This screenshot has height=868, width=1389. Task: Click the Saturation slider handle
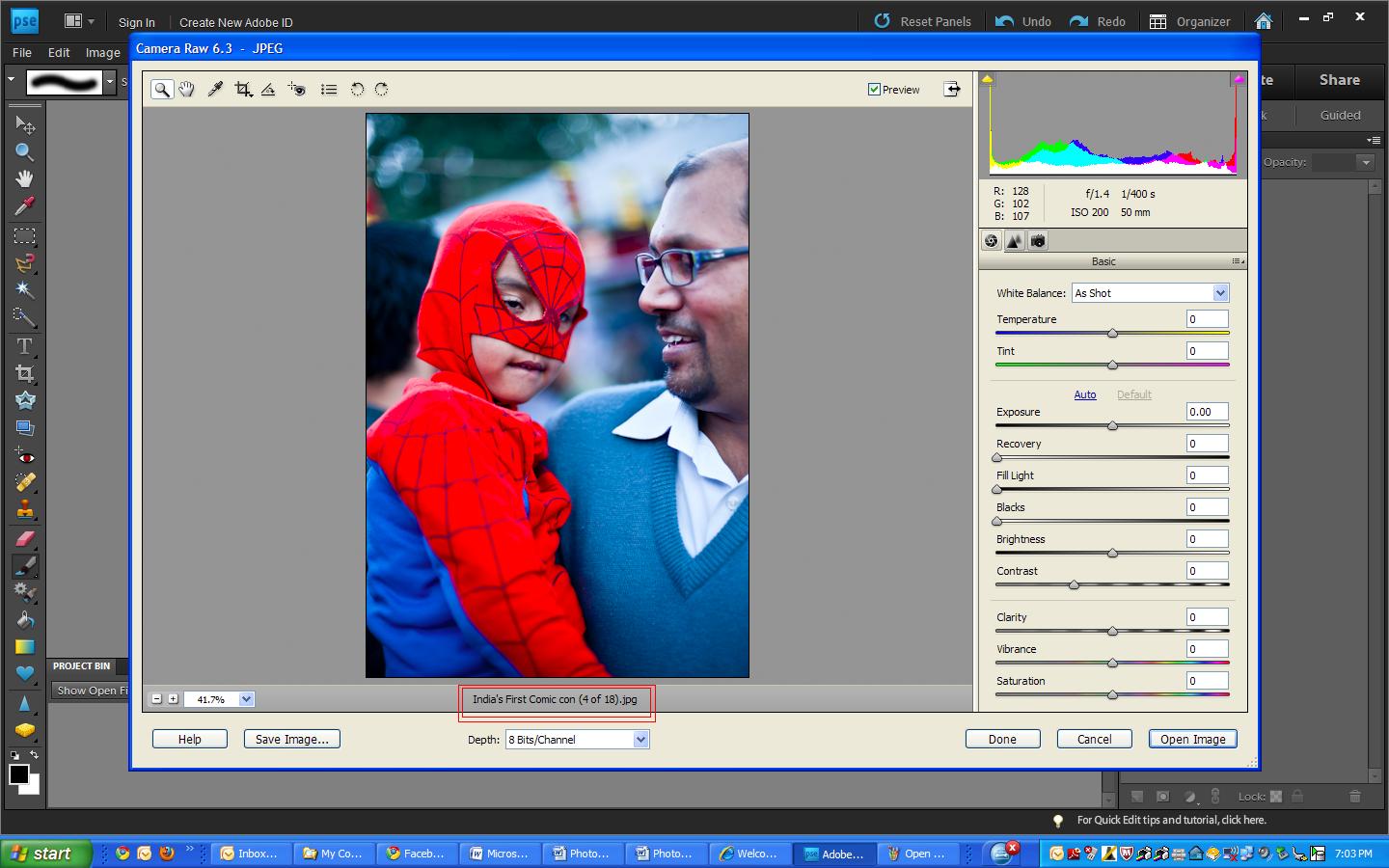[1113, 694]
